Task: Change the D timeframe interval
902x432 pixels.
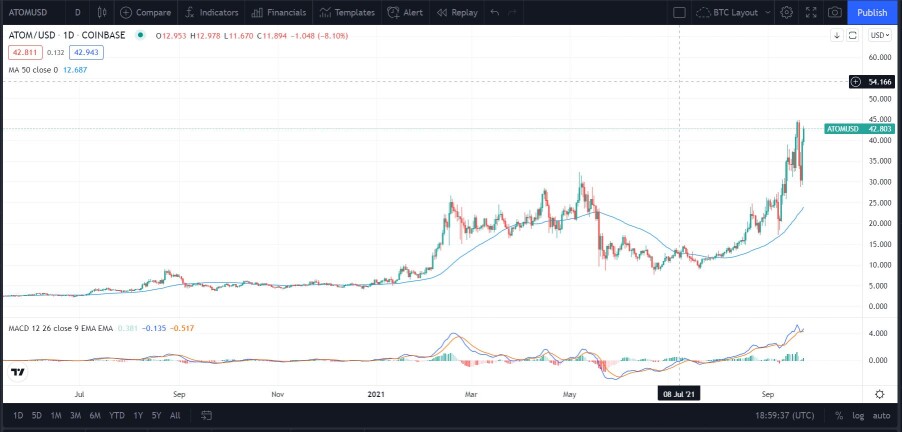Action: (78, 12)
